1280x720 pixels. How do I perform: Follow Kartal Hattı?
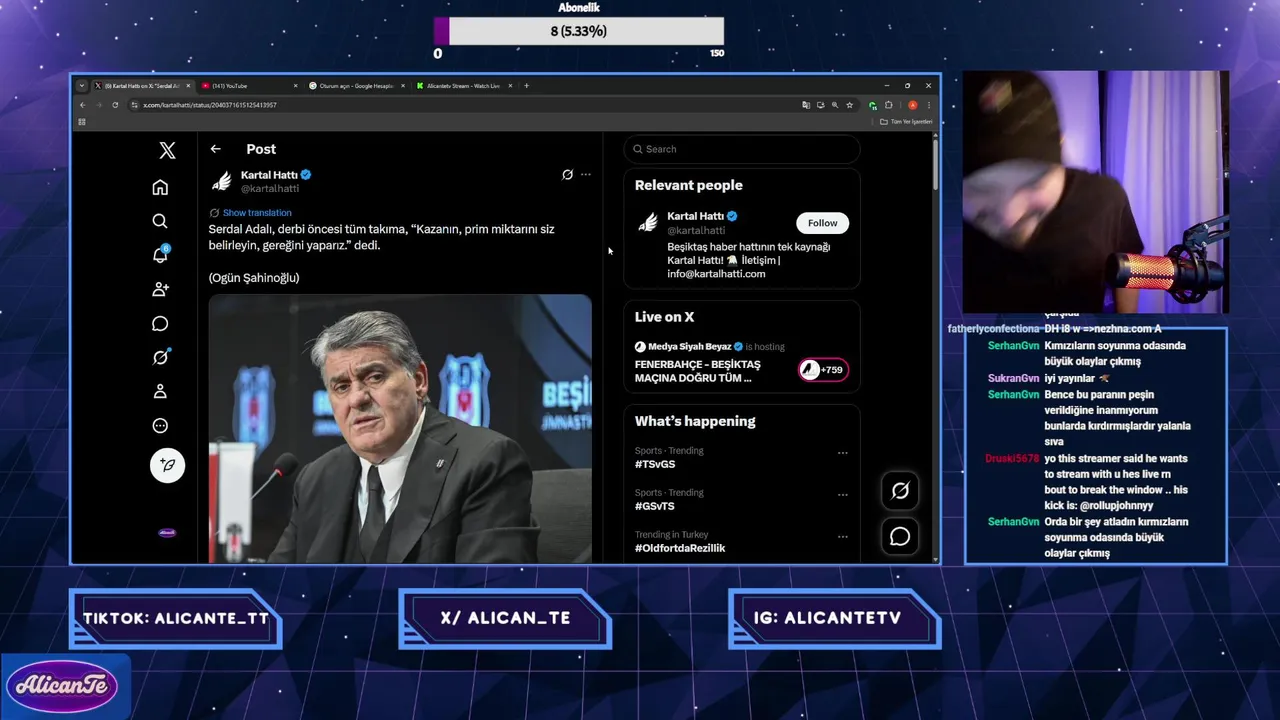tap(823, 223)
